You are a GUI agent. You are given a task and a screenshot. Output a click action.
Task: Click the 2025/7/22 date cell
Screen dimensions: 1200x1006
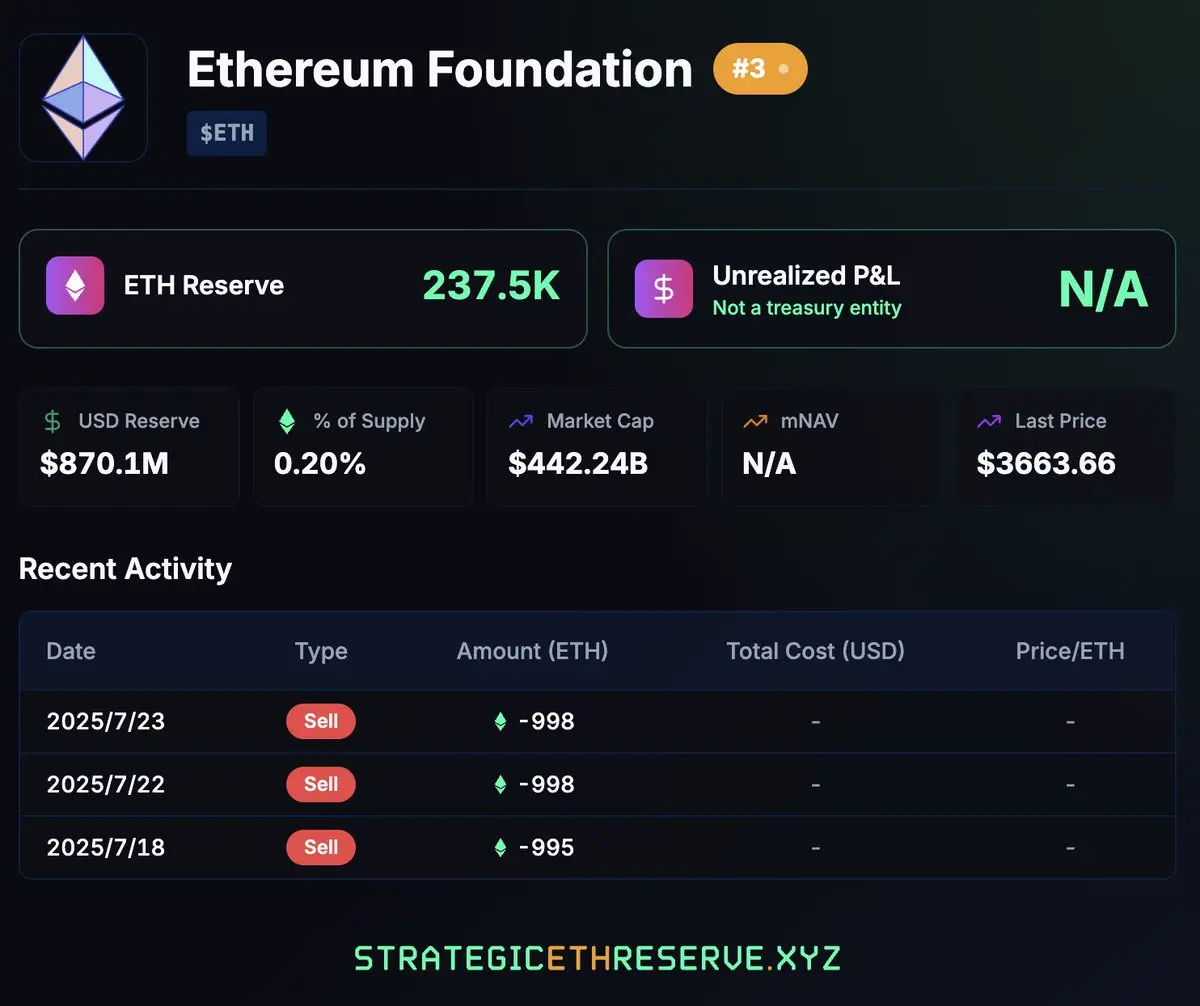(x=106, y=784)
